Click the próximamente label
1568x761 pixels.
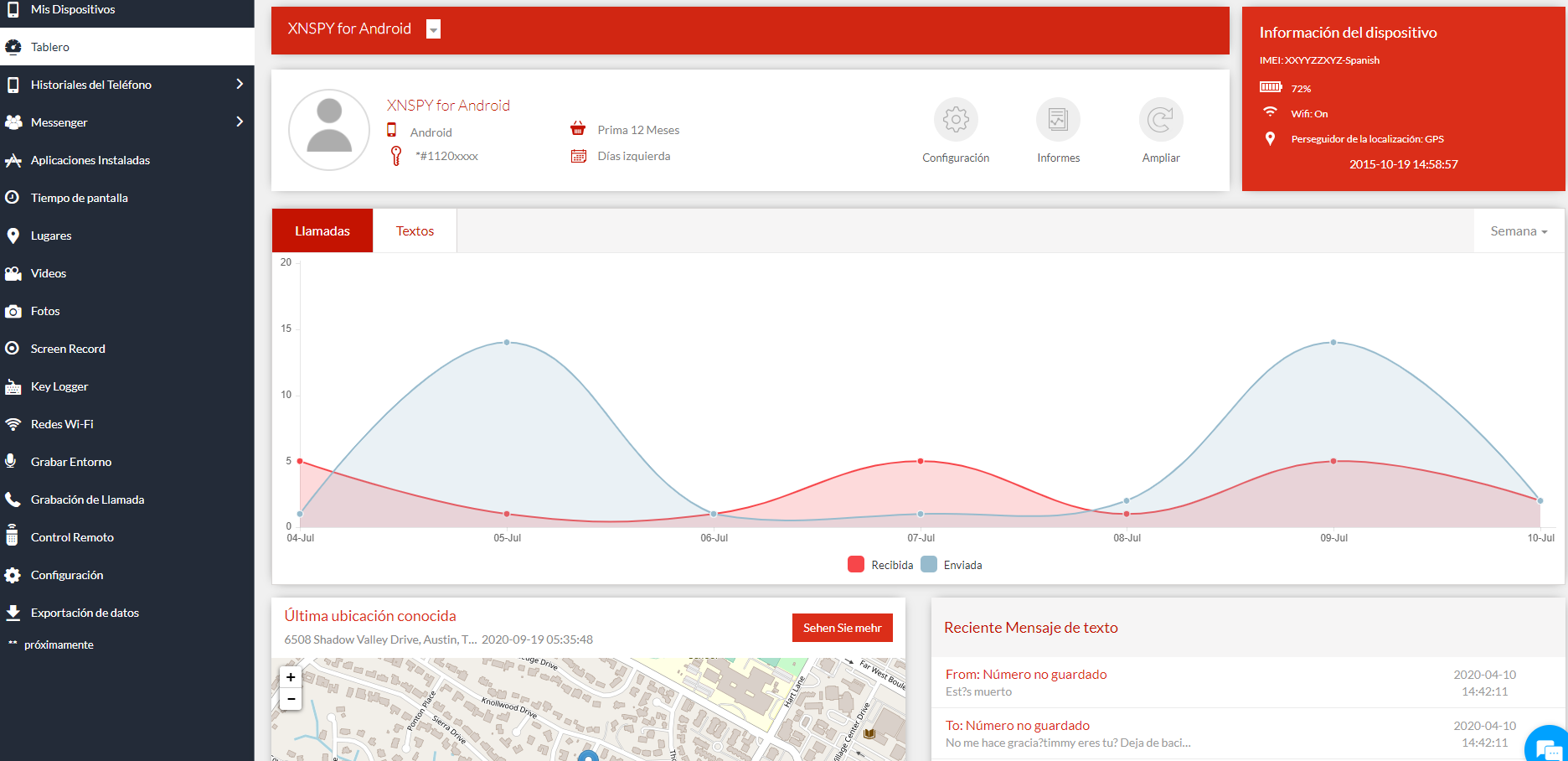pos(59,645)
